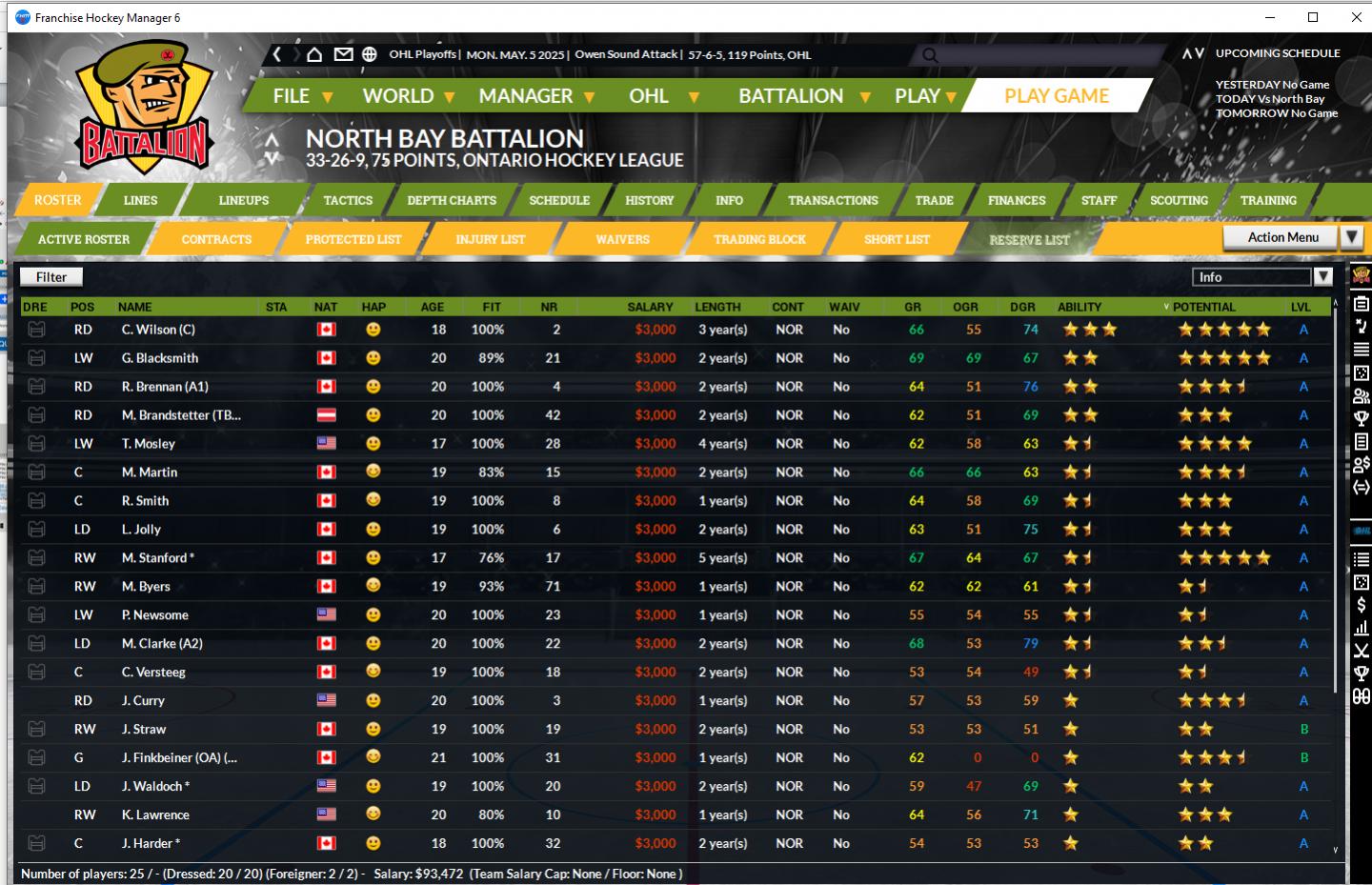This screenshot has width=1372, height=885.
Task: Click the magnifier search icon
Action: click(930, 55)
